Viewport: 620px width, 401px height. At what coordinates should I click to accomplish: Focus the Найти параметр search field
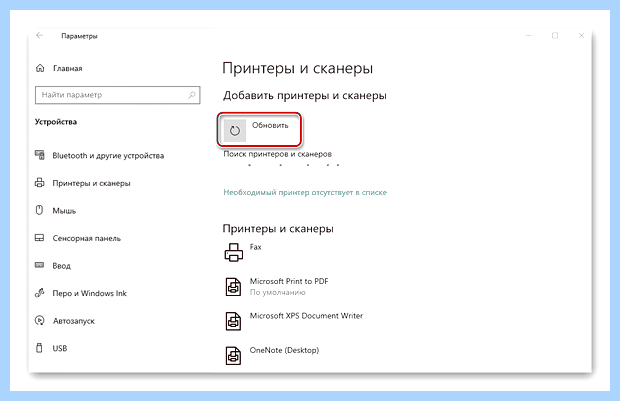tap(117, 95)
